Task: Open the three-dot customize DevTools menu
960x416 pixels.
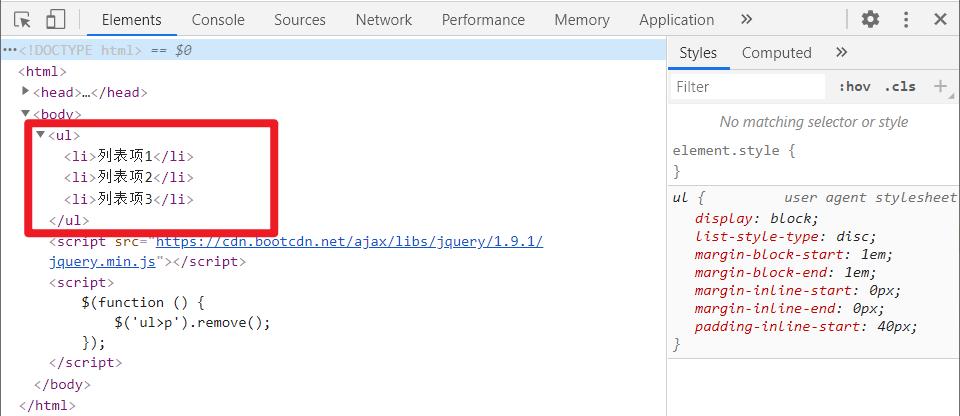Action: point(906,20)
